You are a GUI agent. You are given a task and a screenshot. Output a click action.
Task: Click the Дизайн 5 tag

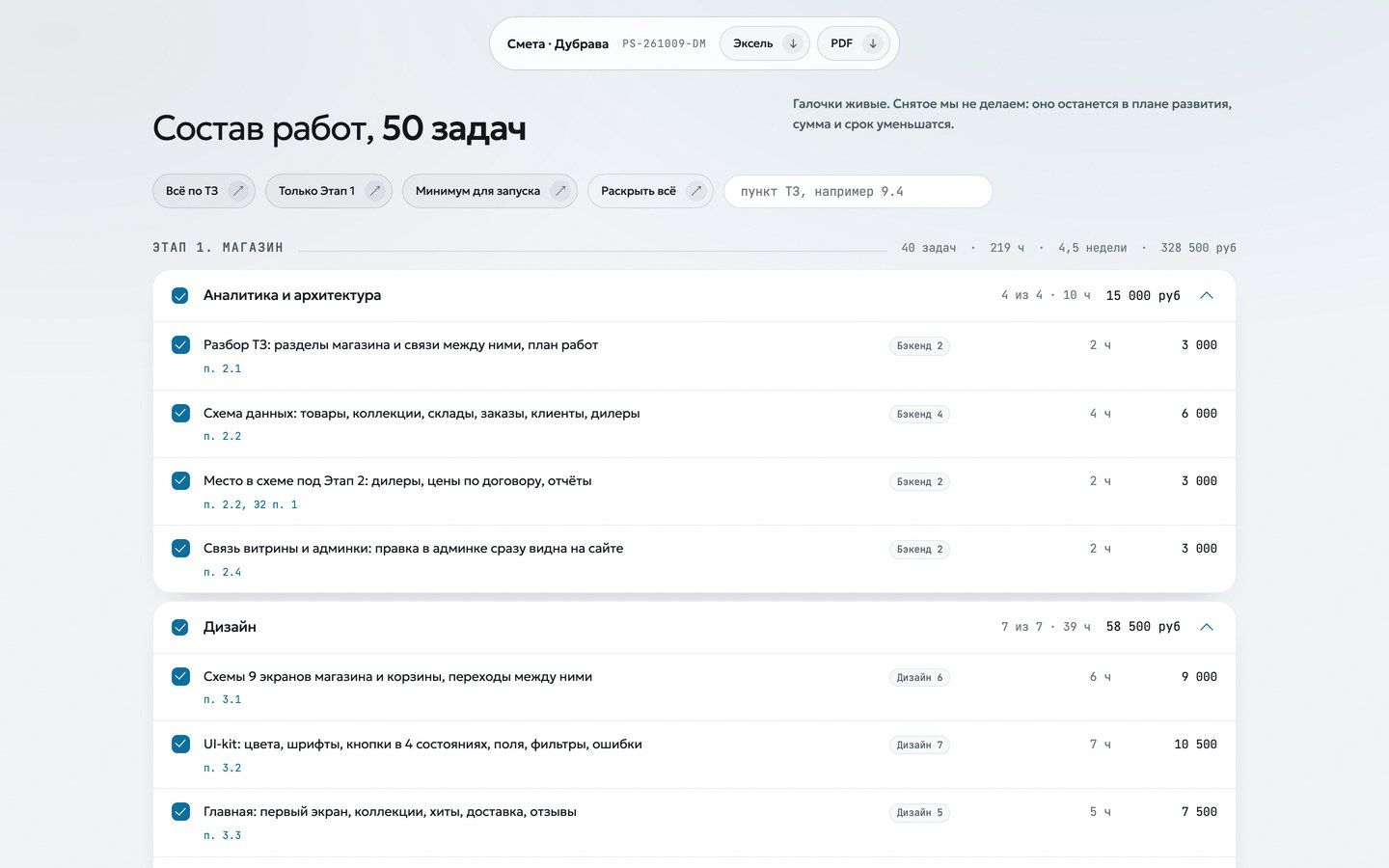(919, 812)
